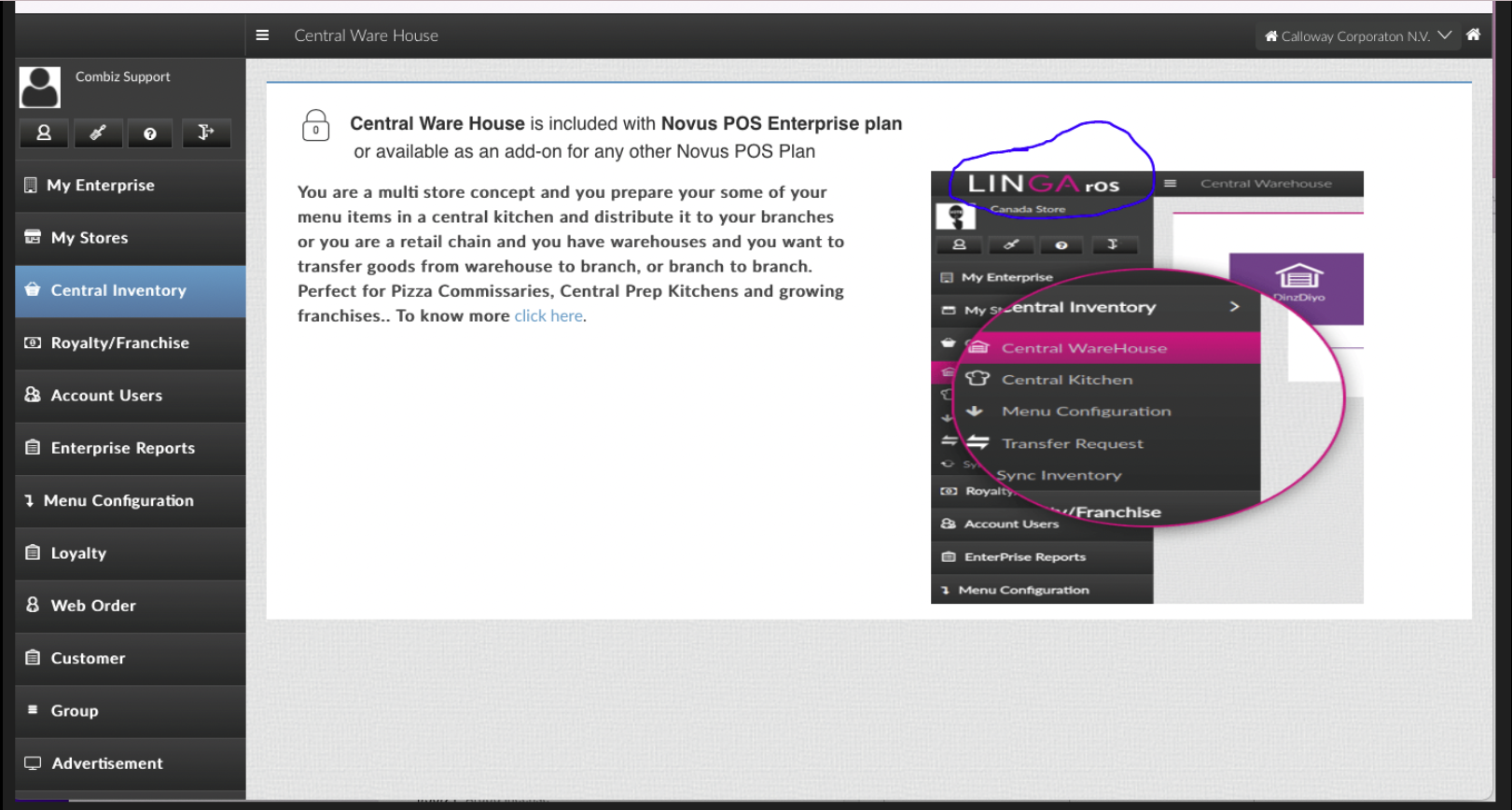
Task: Go to Account Users
Action: point(131,396)
